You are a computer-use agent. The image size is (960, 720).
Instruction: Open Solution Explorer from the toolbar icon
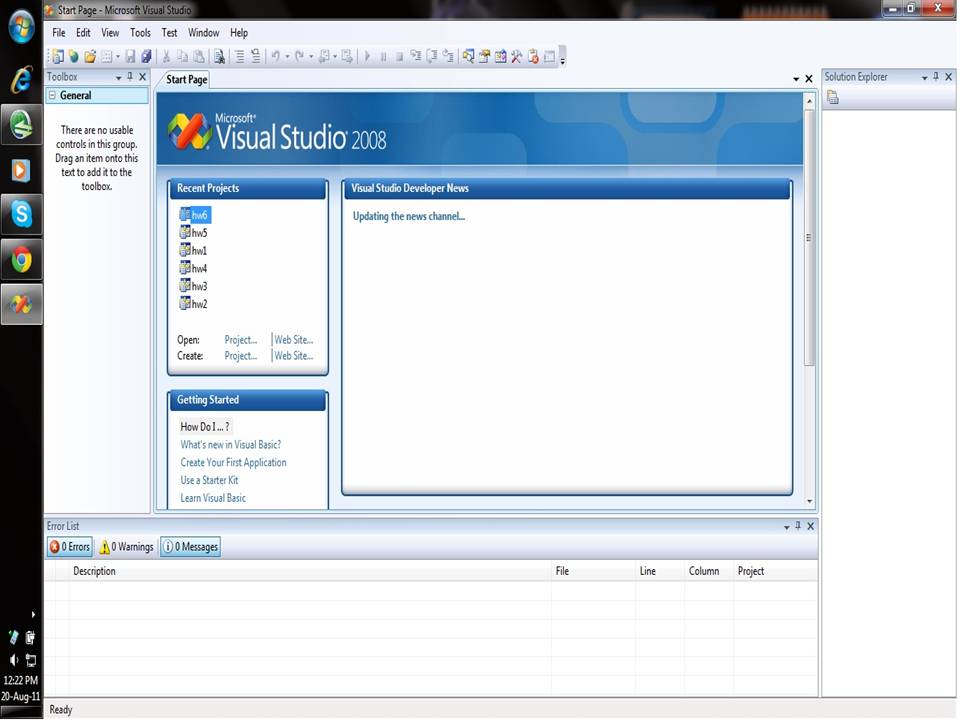click(x=468, y=56)
